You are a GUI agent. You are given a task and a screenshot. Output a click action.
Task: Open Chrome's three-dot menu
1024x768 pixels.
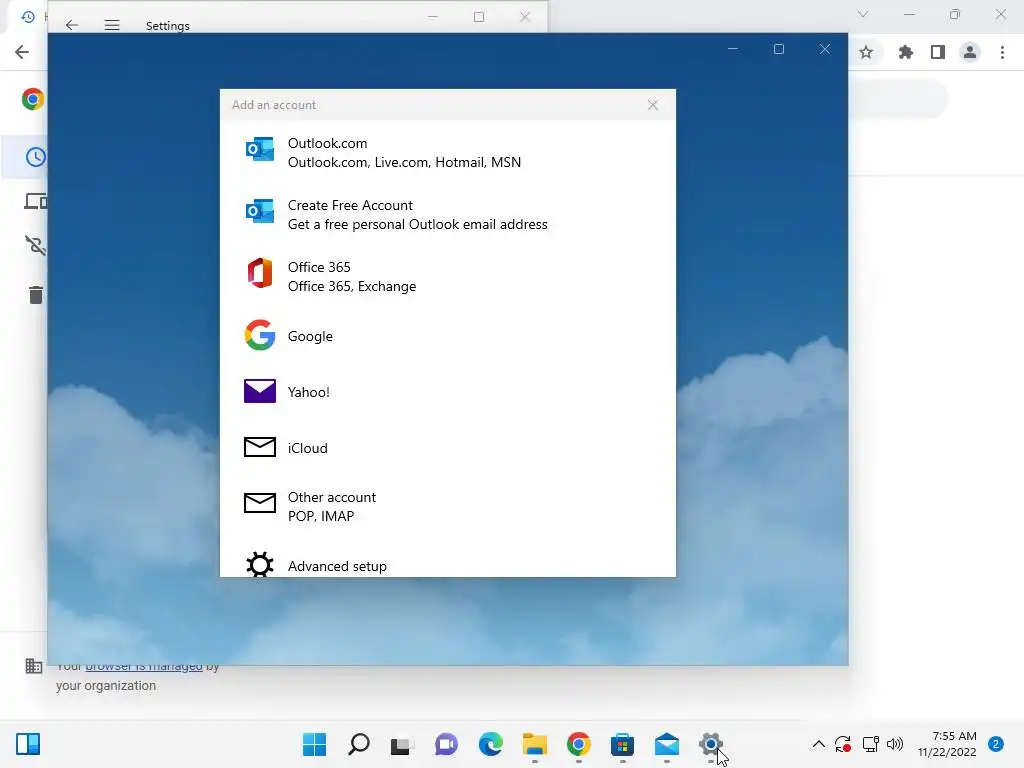coord(1002,52)
